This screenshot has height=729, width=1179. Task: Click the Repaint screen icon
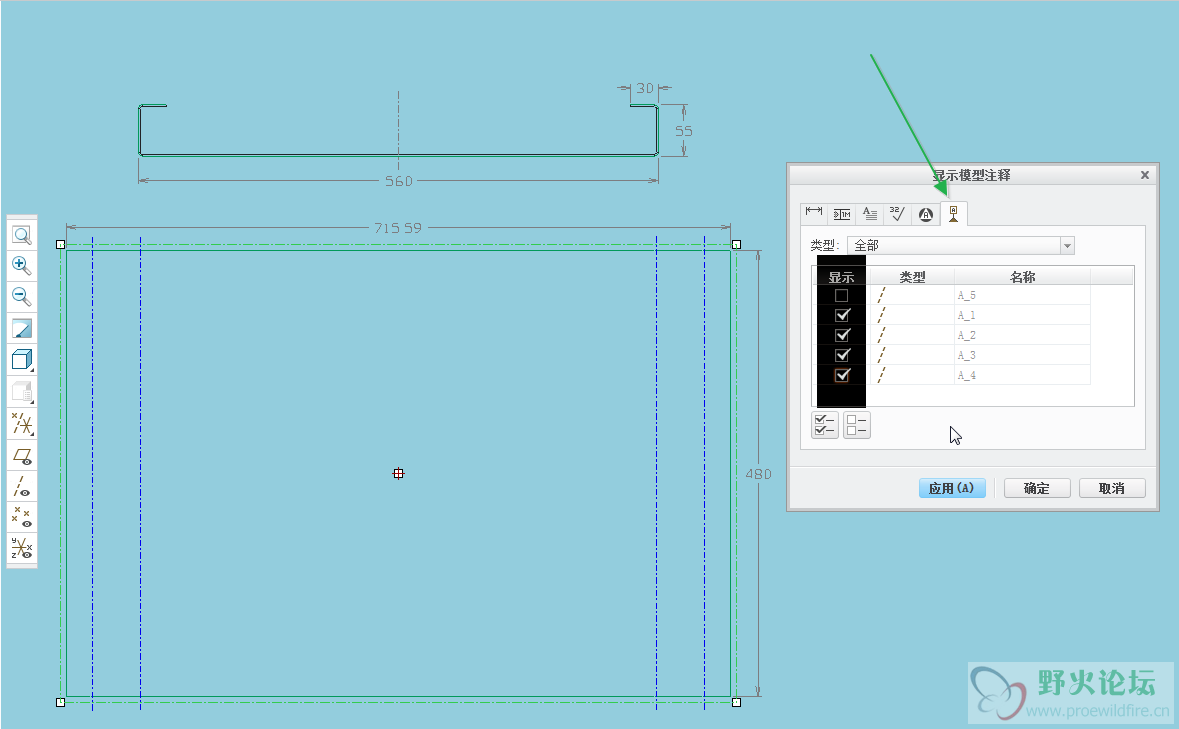(x=22, y=328)
